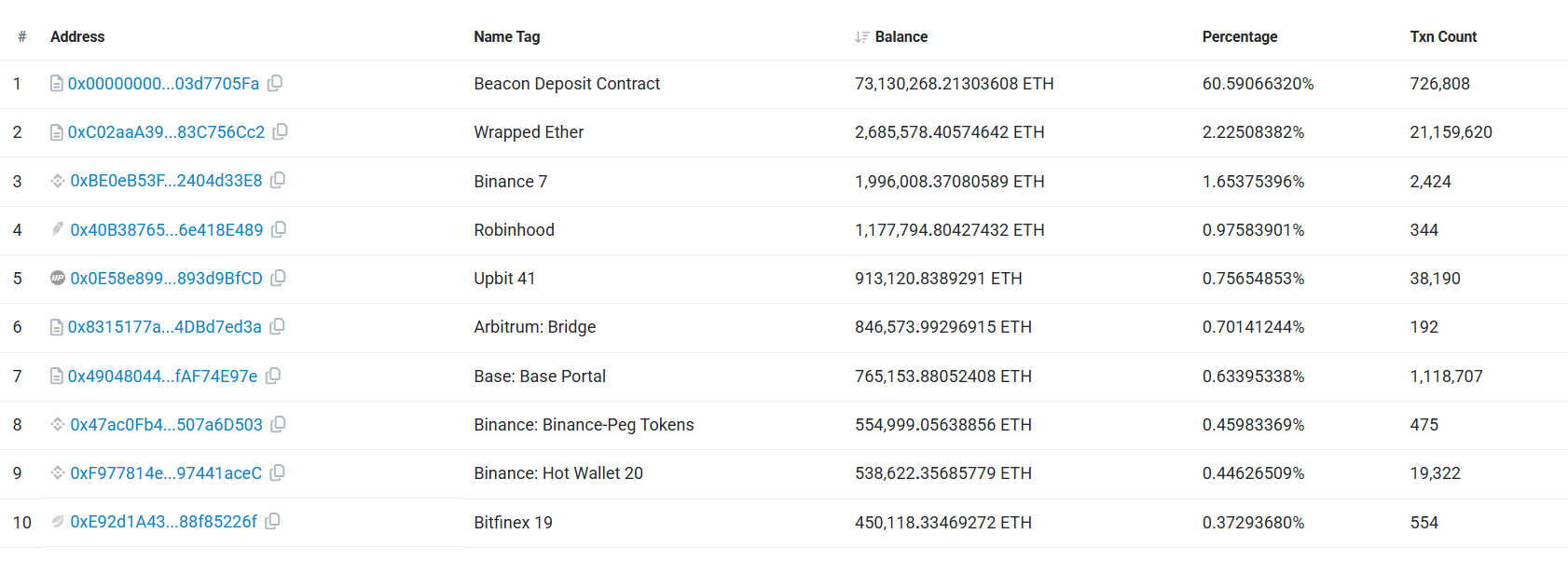Image resolution: width=1568 pixels, height=561 pixels.
Task: Sort the table by Txn Count header
Action: (1443, 36)
